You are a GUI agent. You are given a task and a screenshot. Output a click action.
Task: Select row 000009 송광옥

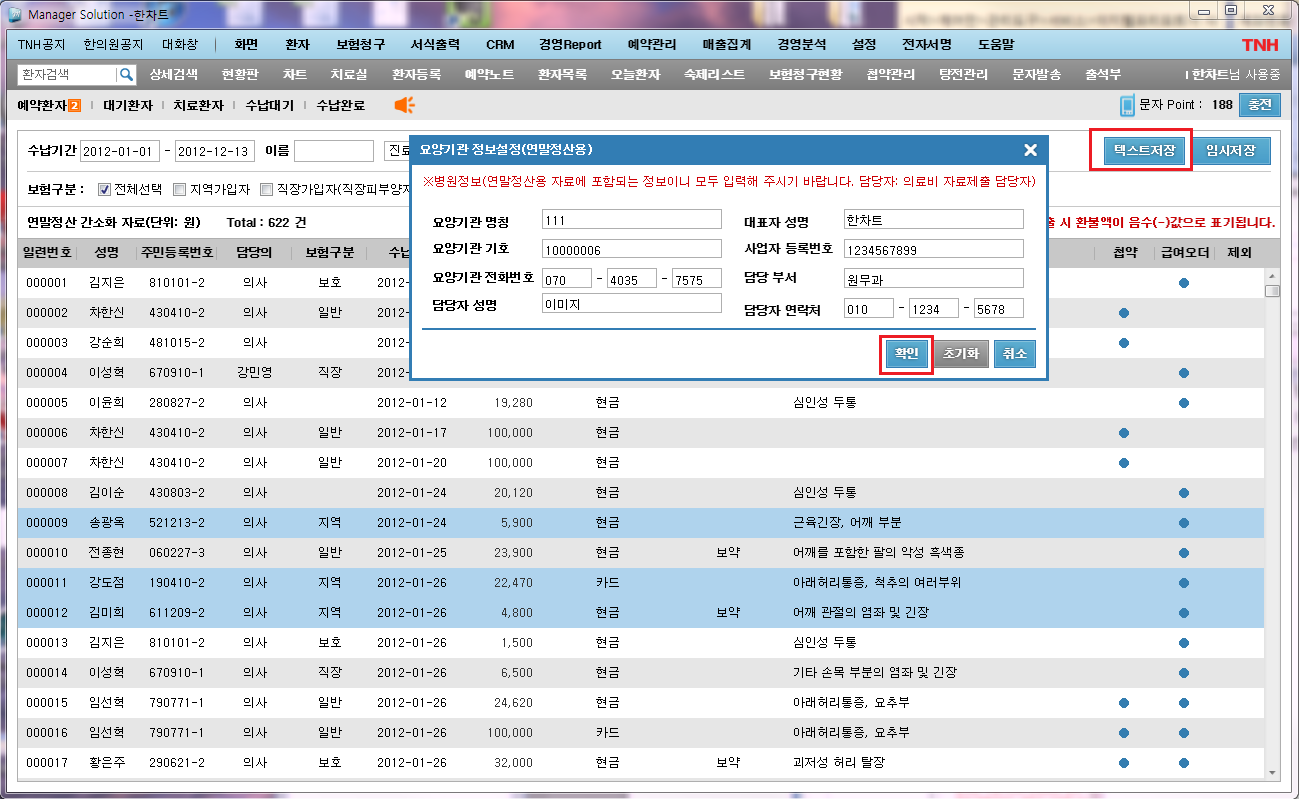point(641,523)
